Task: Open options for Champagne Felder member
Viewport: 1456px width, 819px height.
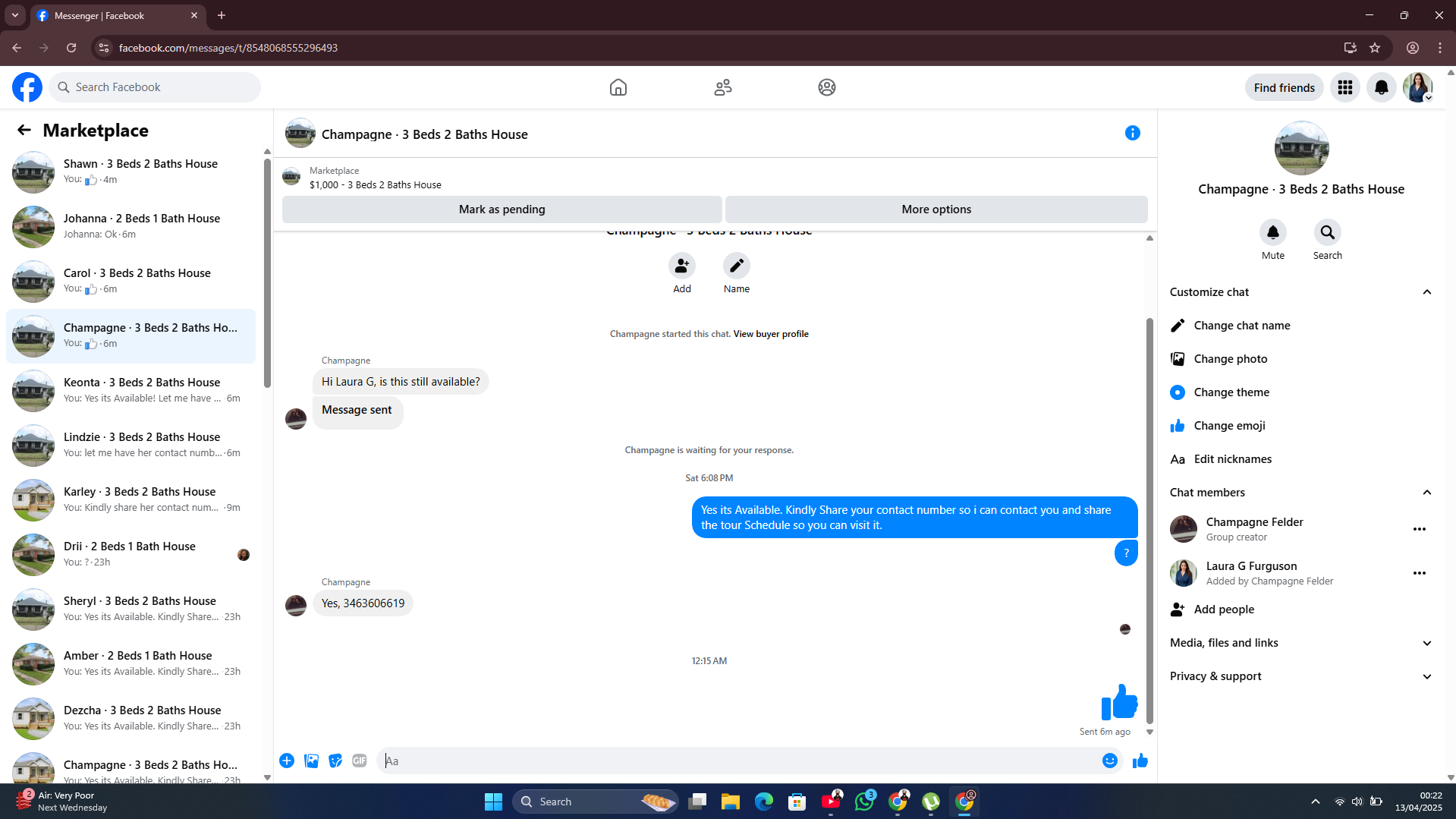Action: 1420,529
